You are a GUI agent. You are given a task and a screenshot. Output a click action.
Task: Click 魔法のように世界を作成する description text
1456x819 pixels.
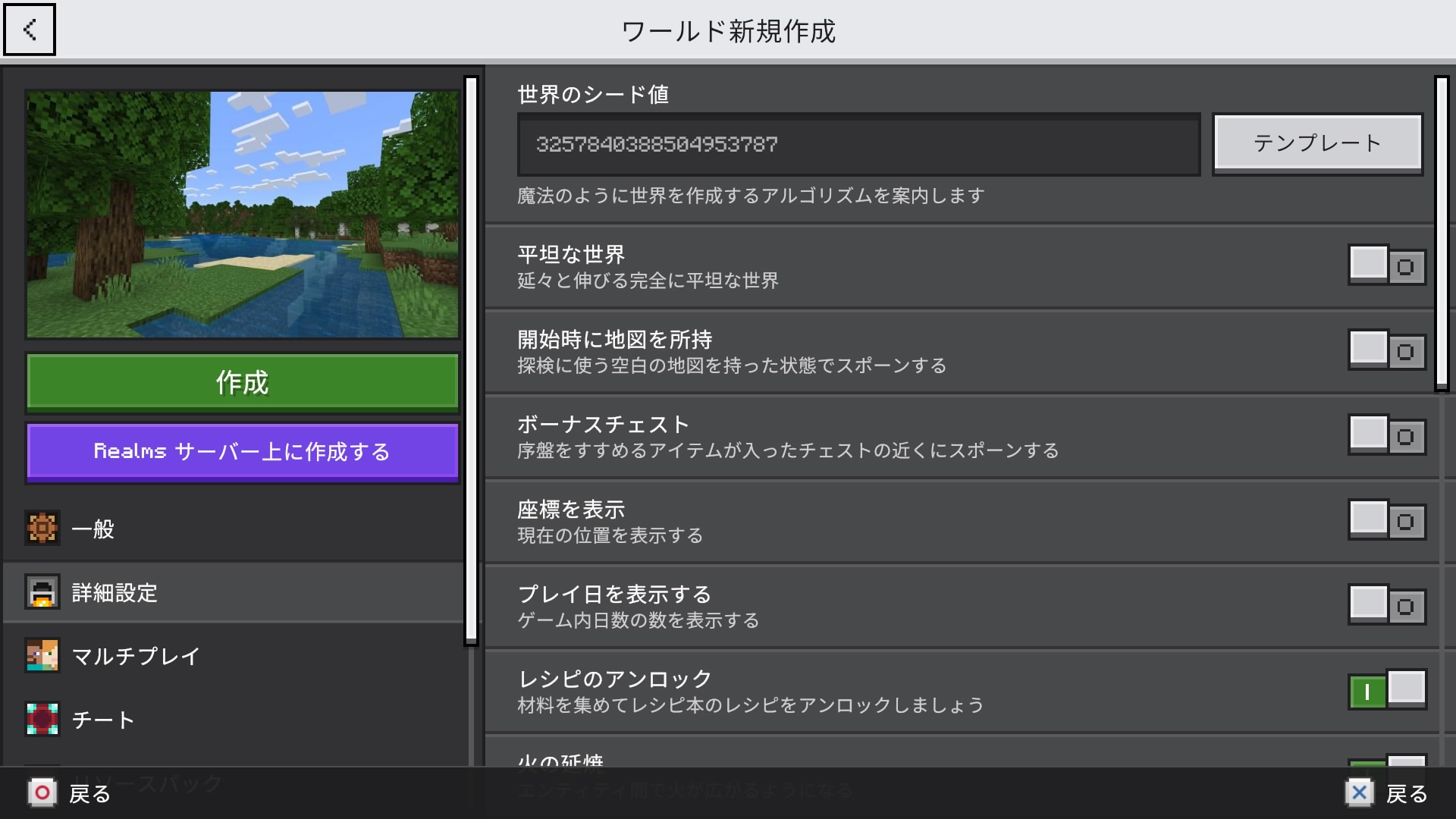pyautogui.click(x=751, y=196)
